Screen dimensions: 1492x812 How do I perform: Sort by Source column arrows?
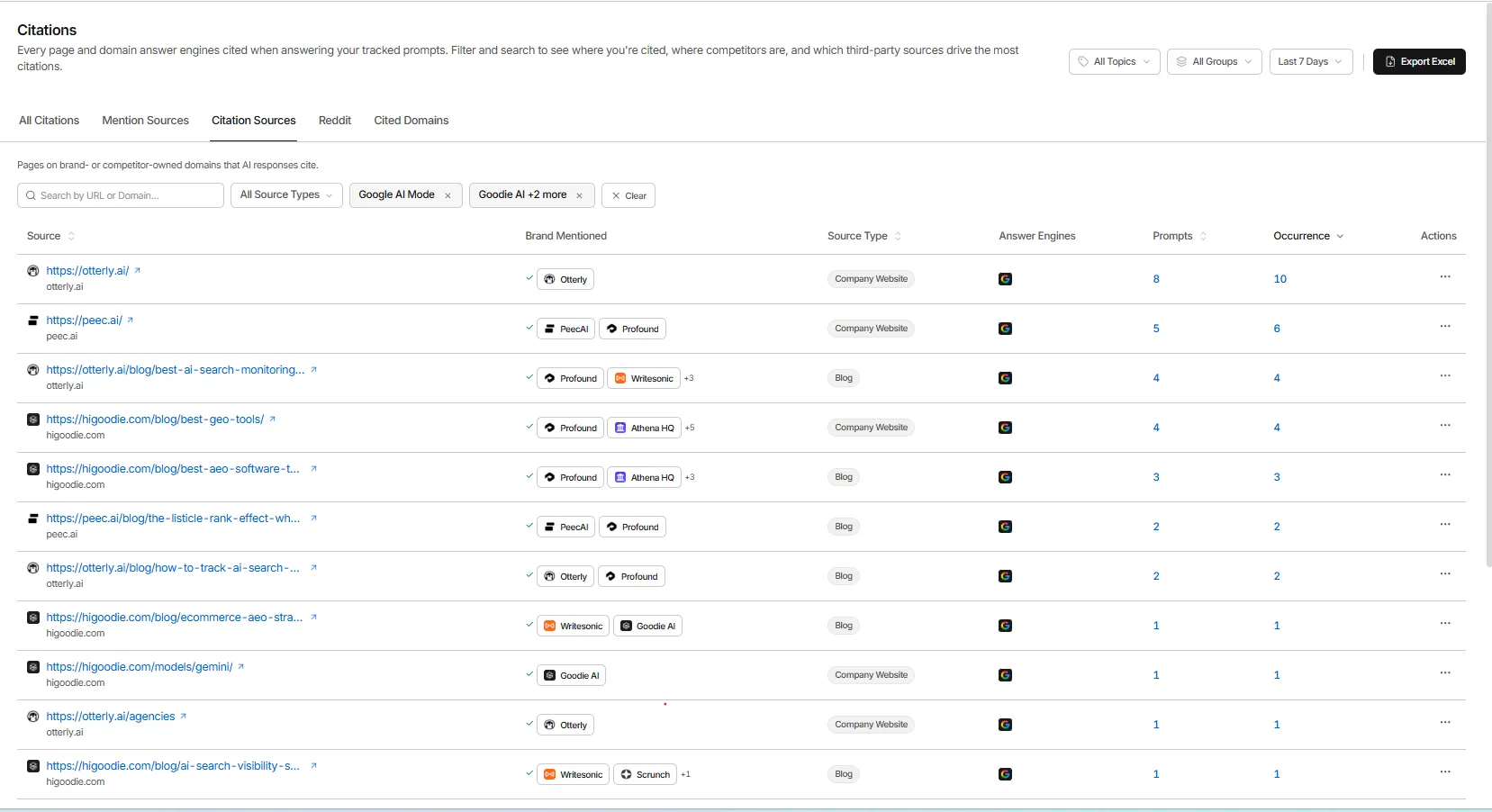click(71, 236)
